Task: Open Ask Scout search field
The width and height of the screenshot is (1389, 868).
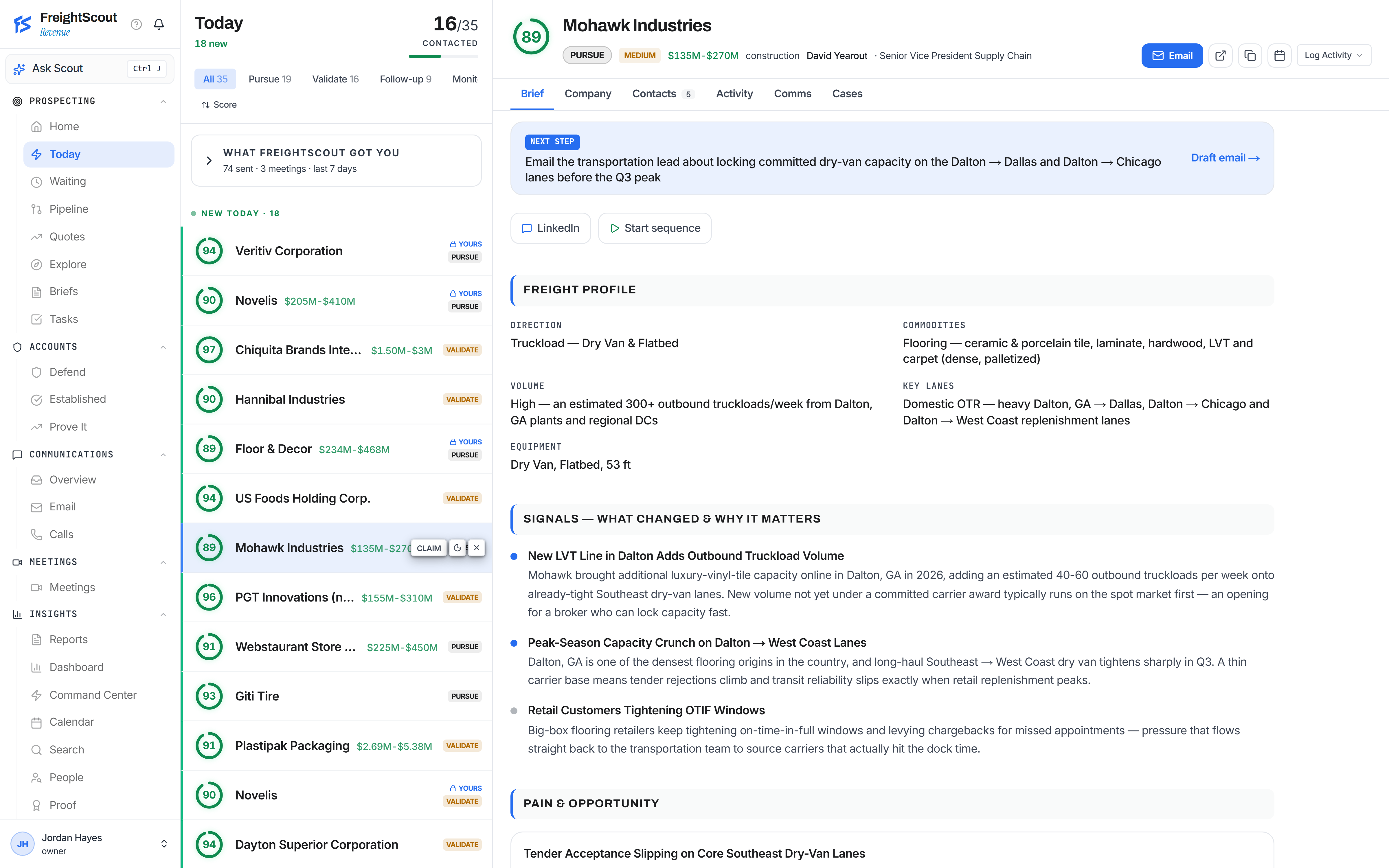Action: coord(90,69)
